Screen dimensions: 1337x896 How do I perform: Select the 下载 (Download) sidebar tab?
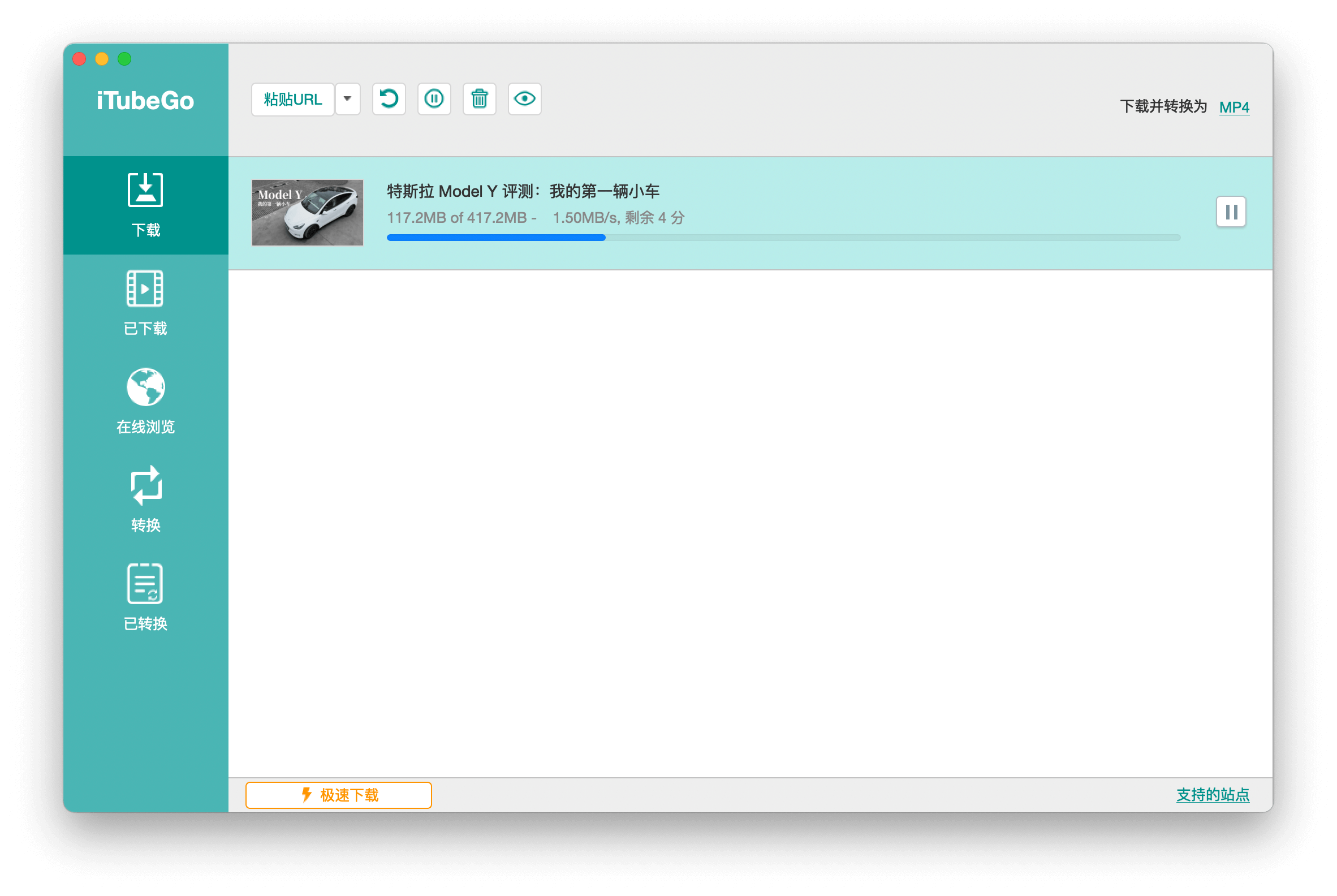tap(146, 205)
